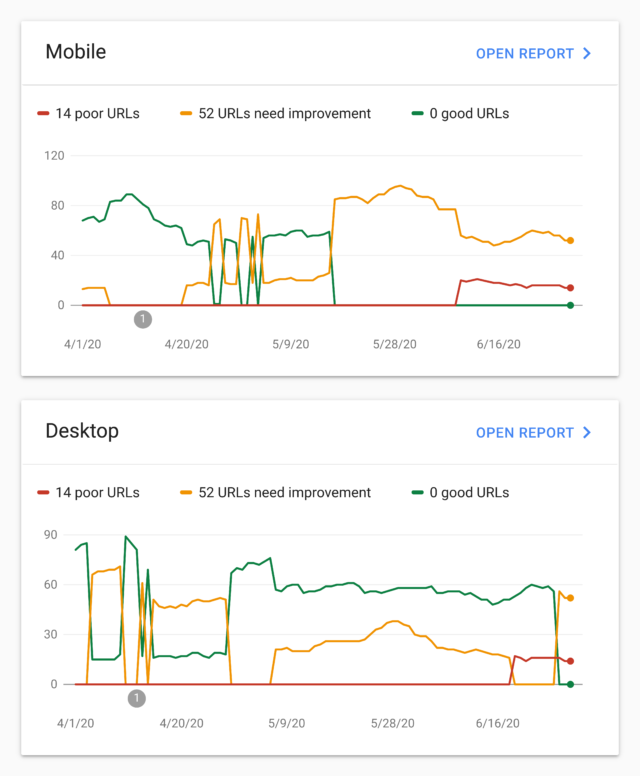
Task: Click the red line swatch in the Mobile legend
Action: (x=43, y=114)
